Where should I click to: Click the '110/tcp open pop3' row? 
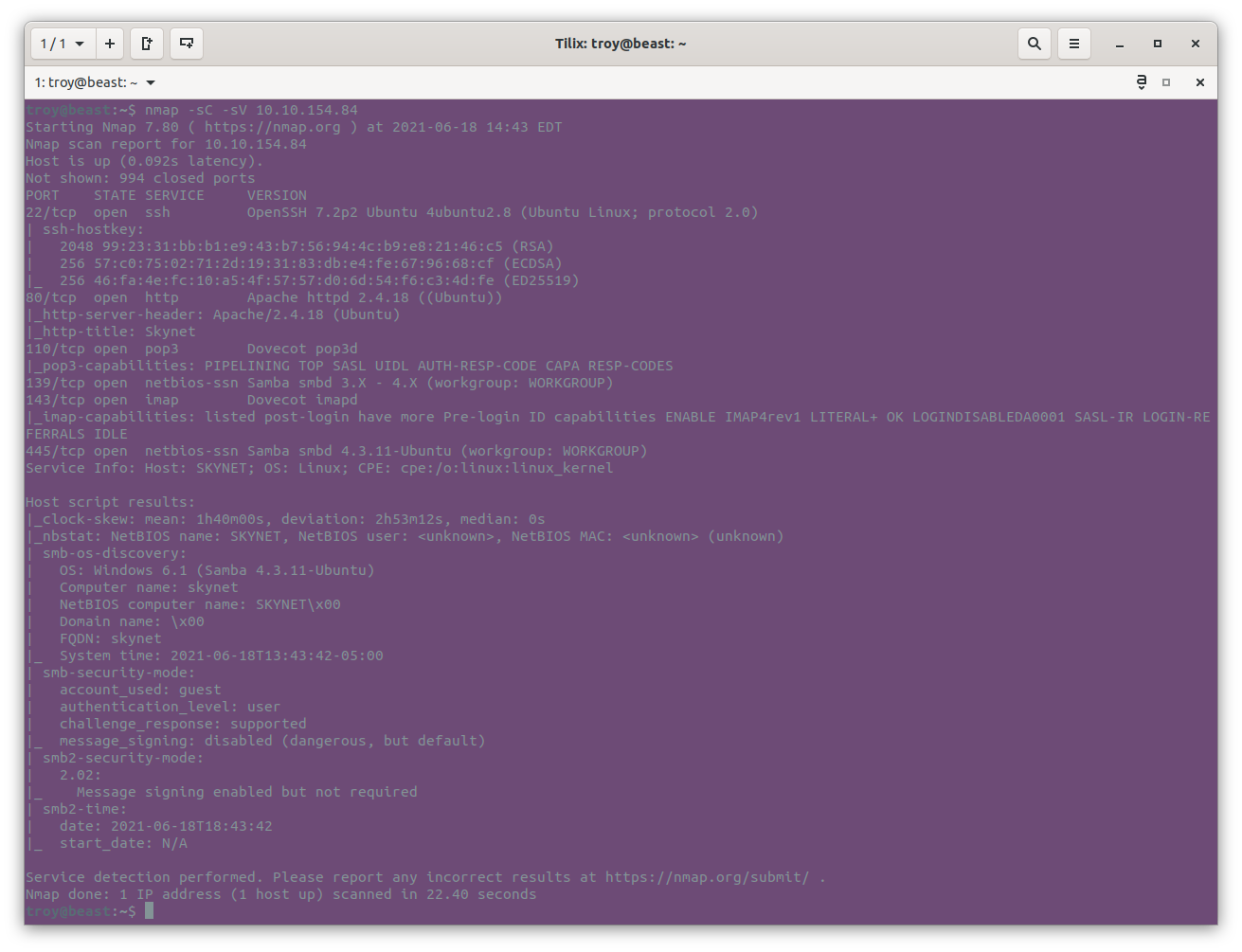[192, 349]
